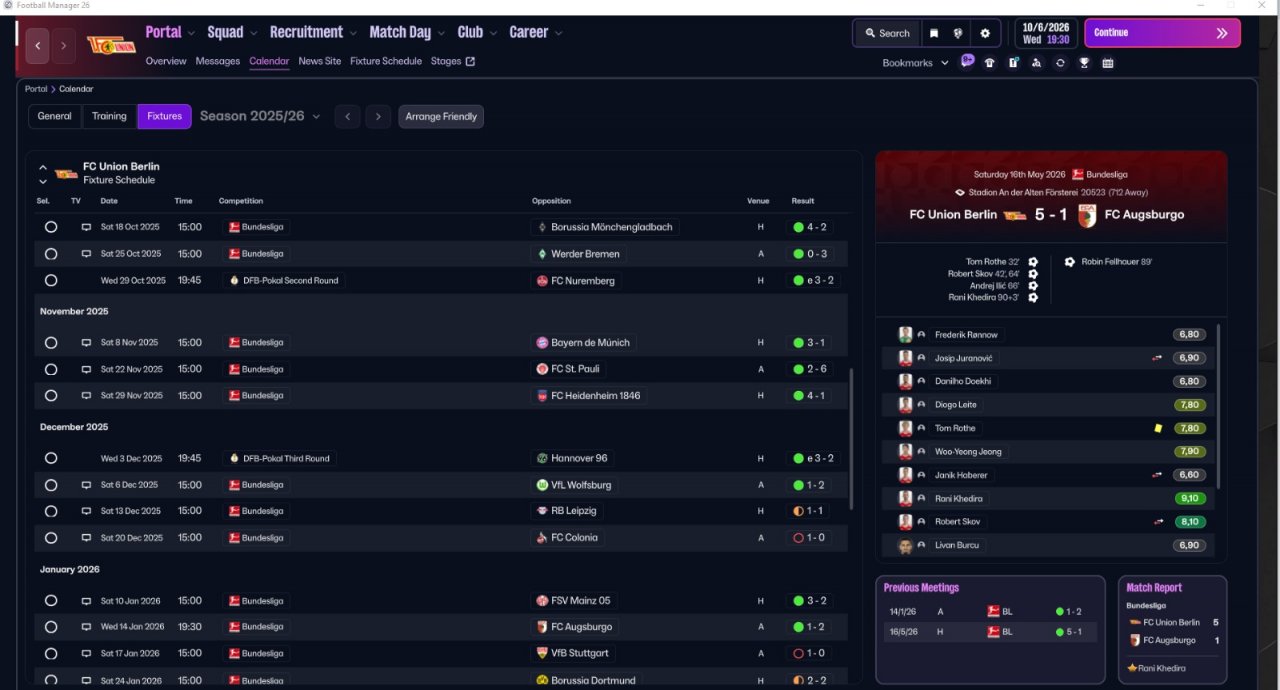Click the FC Union Berlin crest in header

111,45
